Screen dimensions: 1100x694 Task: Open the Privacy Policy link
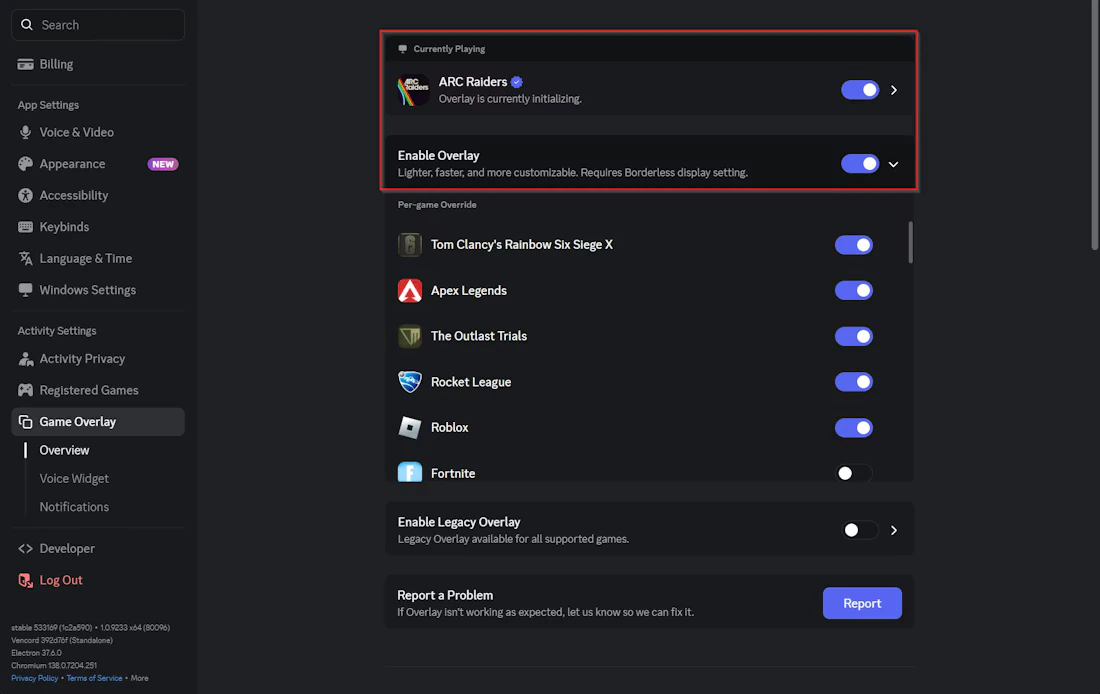[x=34, y=678]
